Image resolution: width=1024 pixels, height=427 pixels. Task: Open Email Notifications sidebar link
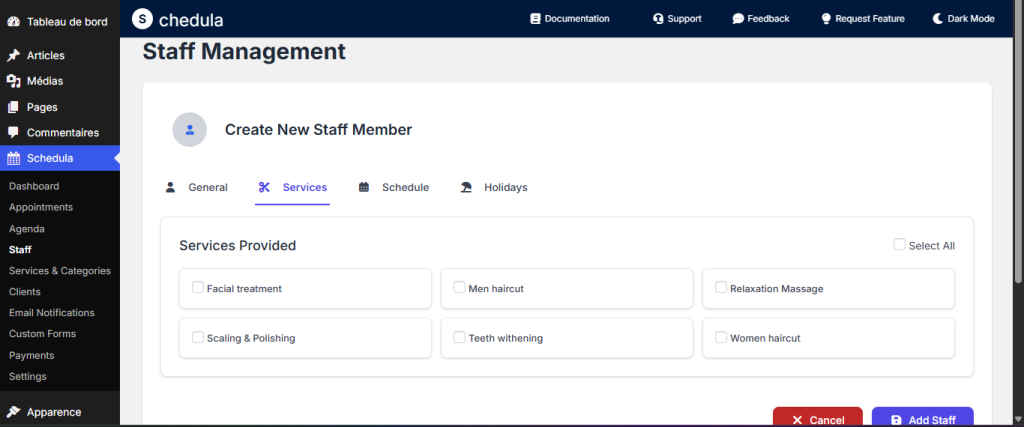(51, 312)
